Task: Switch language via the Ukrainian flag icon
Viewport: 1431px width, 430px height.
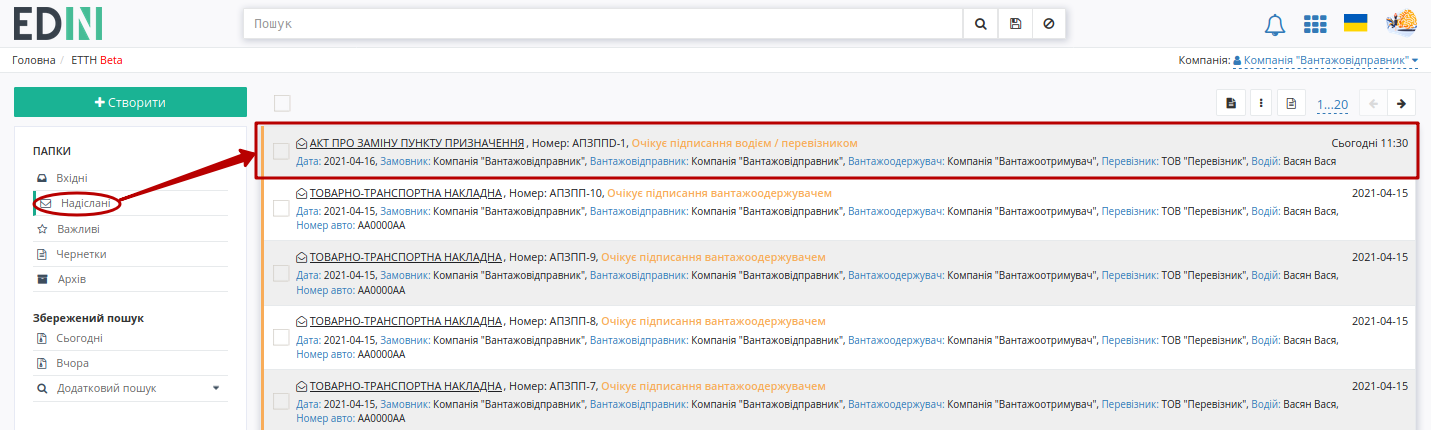Action: click(x=1356, y=23)
